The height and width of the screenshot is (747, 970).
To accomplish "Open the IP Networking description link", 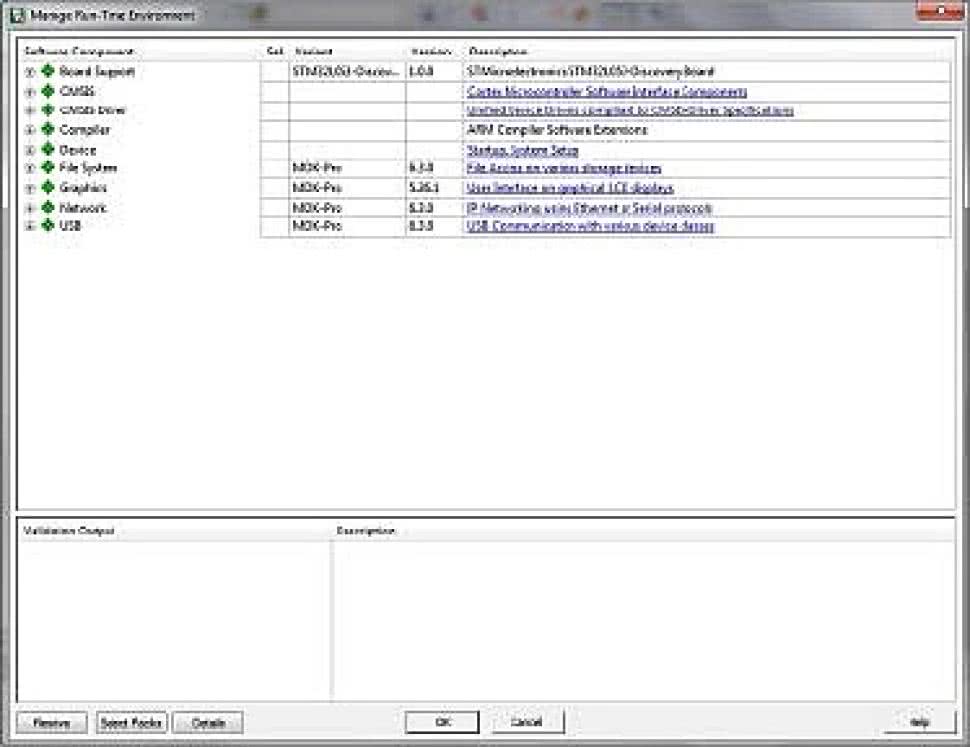I will pyautogui.click(x=589, y=208).
